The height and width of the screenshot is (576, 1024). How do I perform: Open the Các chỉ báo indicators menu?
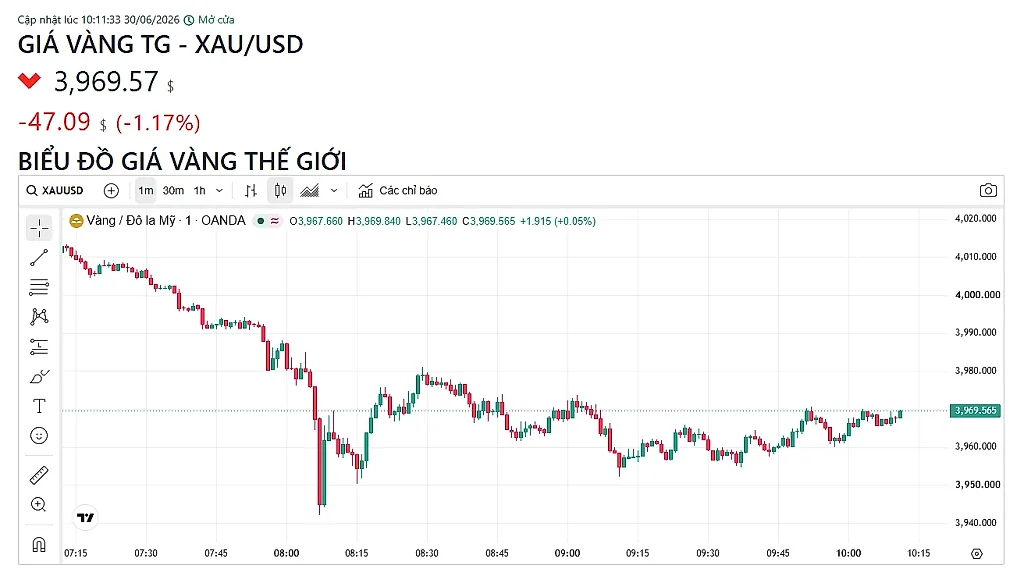tap(398, 190)
